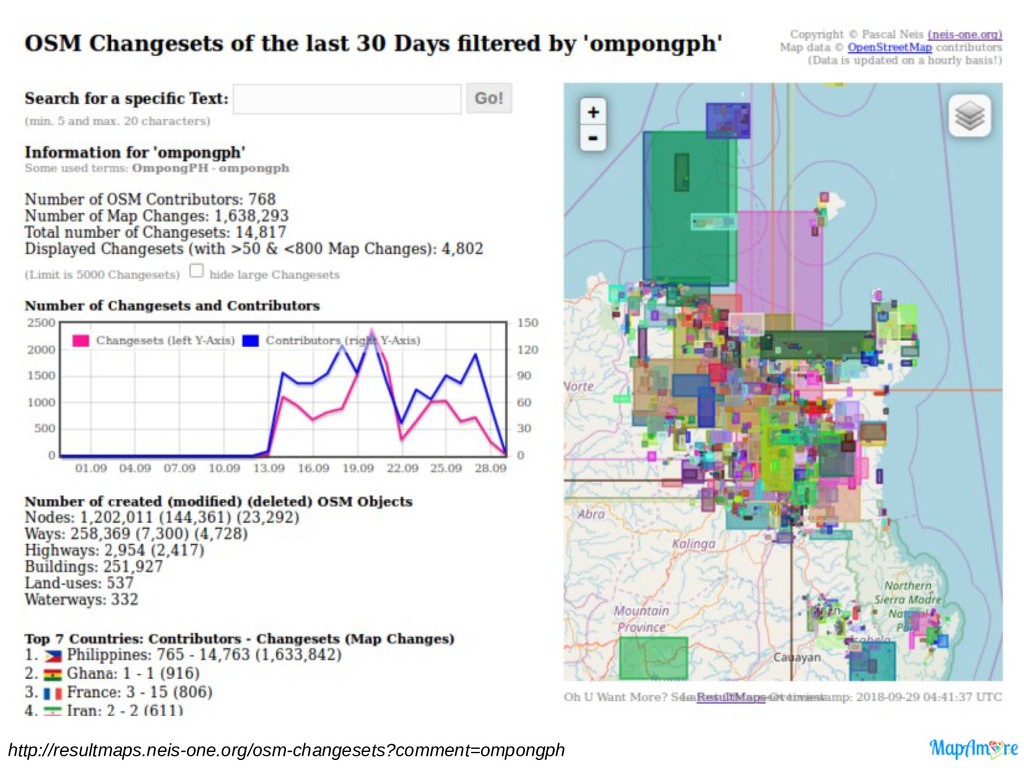The width and height of the screenshot is (1024, 768).
Task: Click the Iran country entry text
Action: click(125, 709)
